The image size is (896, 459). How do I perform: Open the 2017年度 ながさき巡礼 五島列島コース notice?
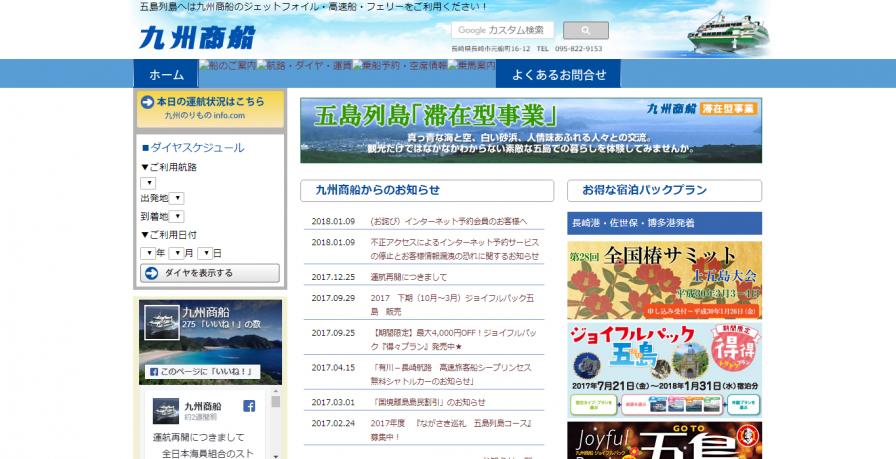(x=452, y=430)
